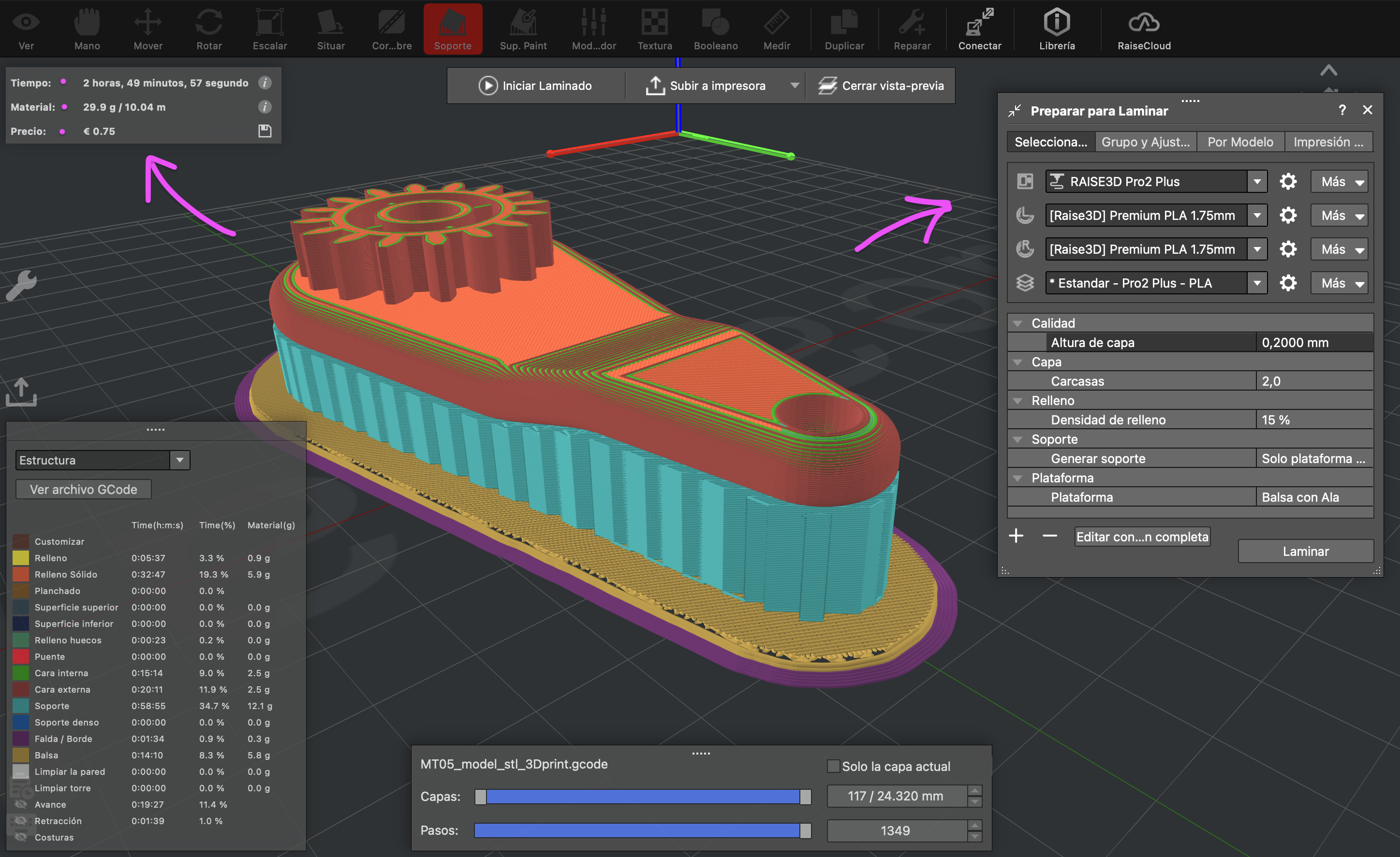Click save icon beside Precio
This screenshot has width=1400, height=857.
(265, 131)
